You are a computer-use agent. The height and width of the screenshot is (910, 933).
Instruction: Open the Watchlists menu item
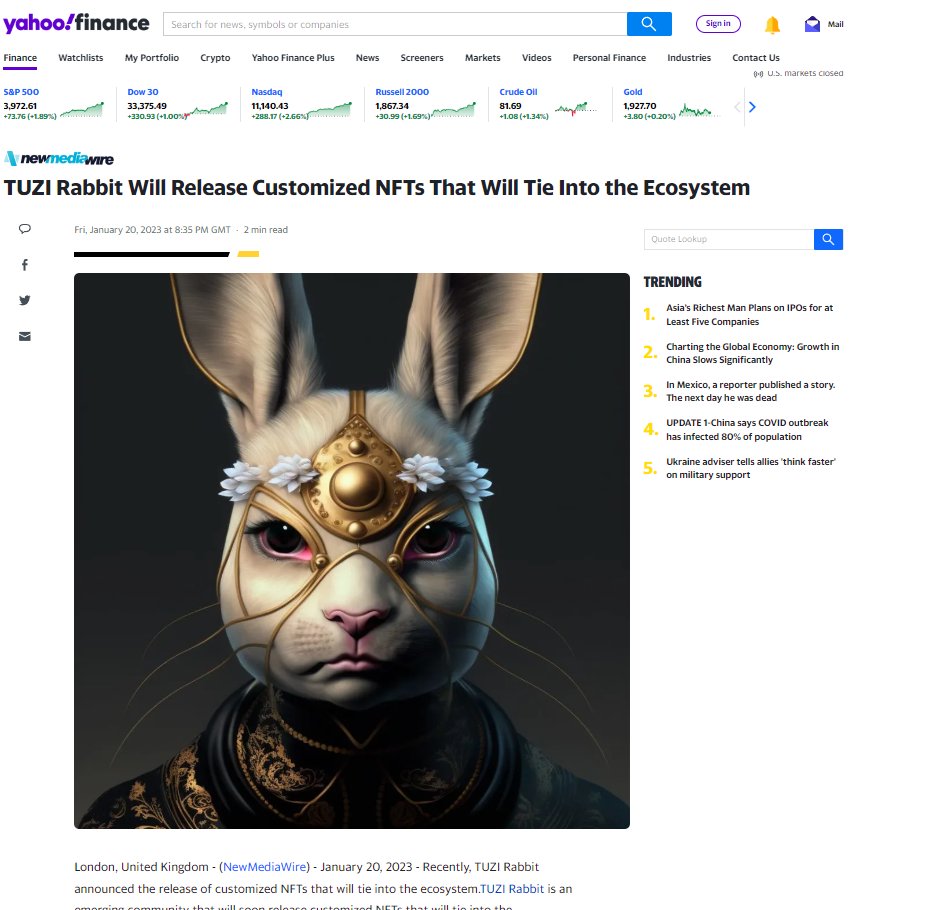click(x=81, y=58)
